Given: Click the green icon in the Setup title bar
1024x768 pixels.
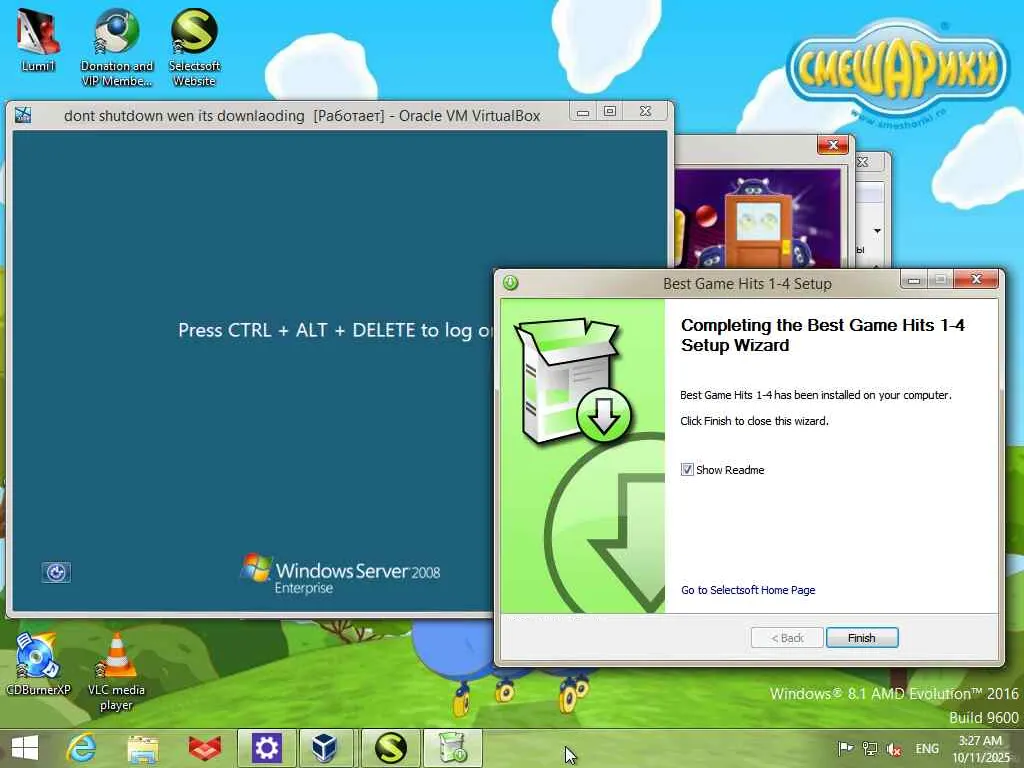Looking at the screenshot, I should [x=511, y=283].
